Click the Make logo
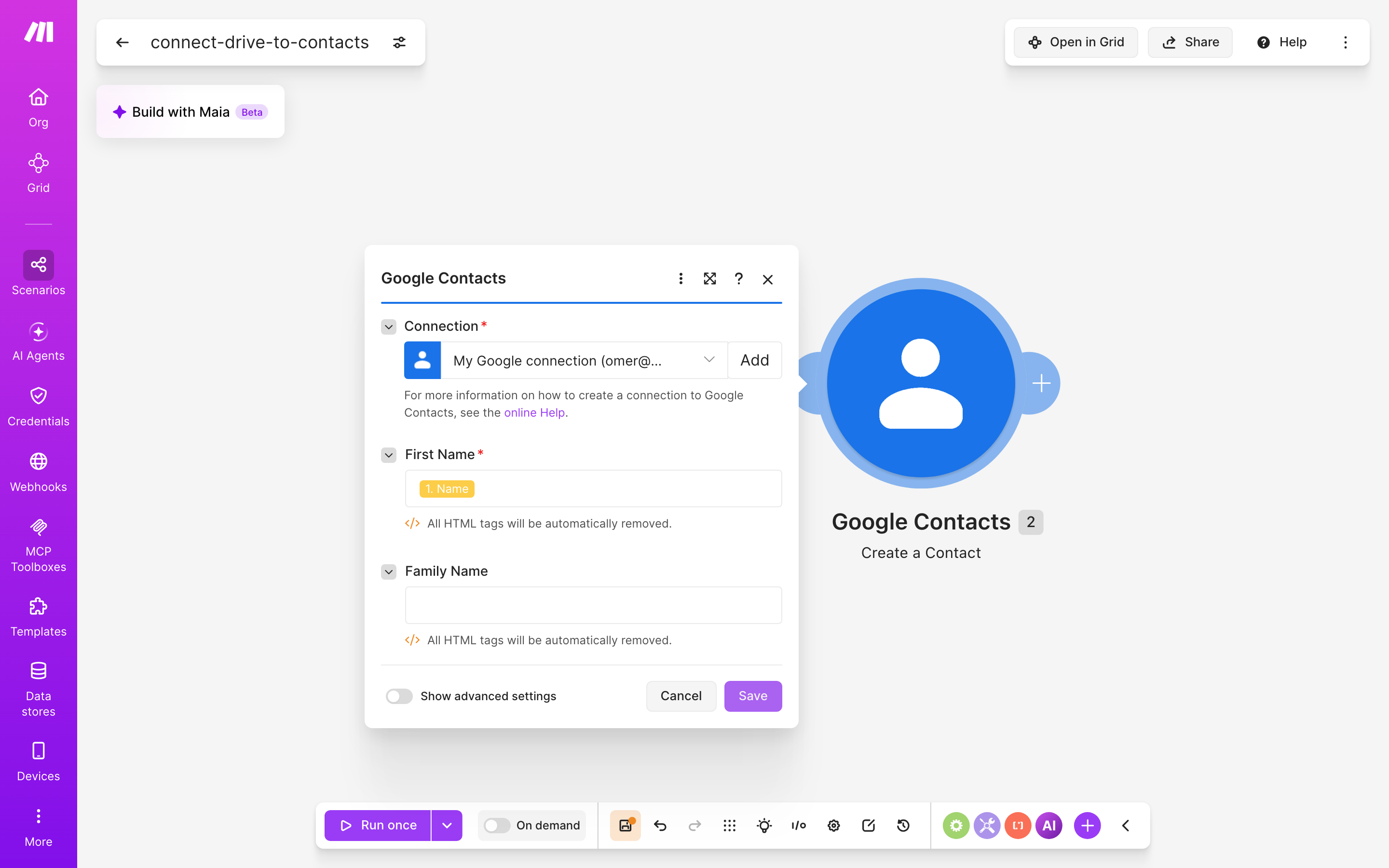 click(x=39, y=31)
